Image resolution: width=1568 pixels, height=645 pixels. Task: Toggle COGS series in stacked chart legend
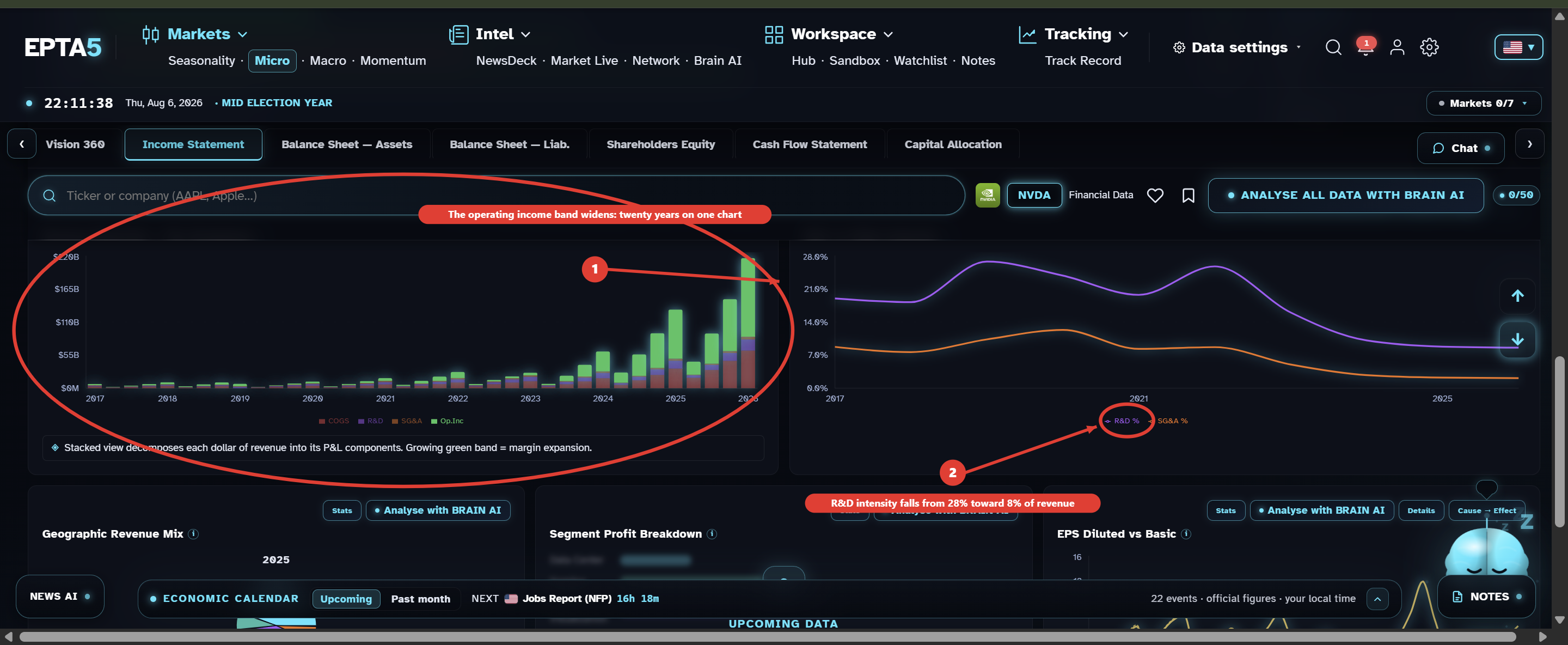[x=334, y=421]
